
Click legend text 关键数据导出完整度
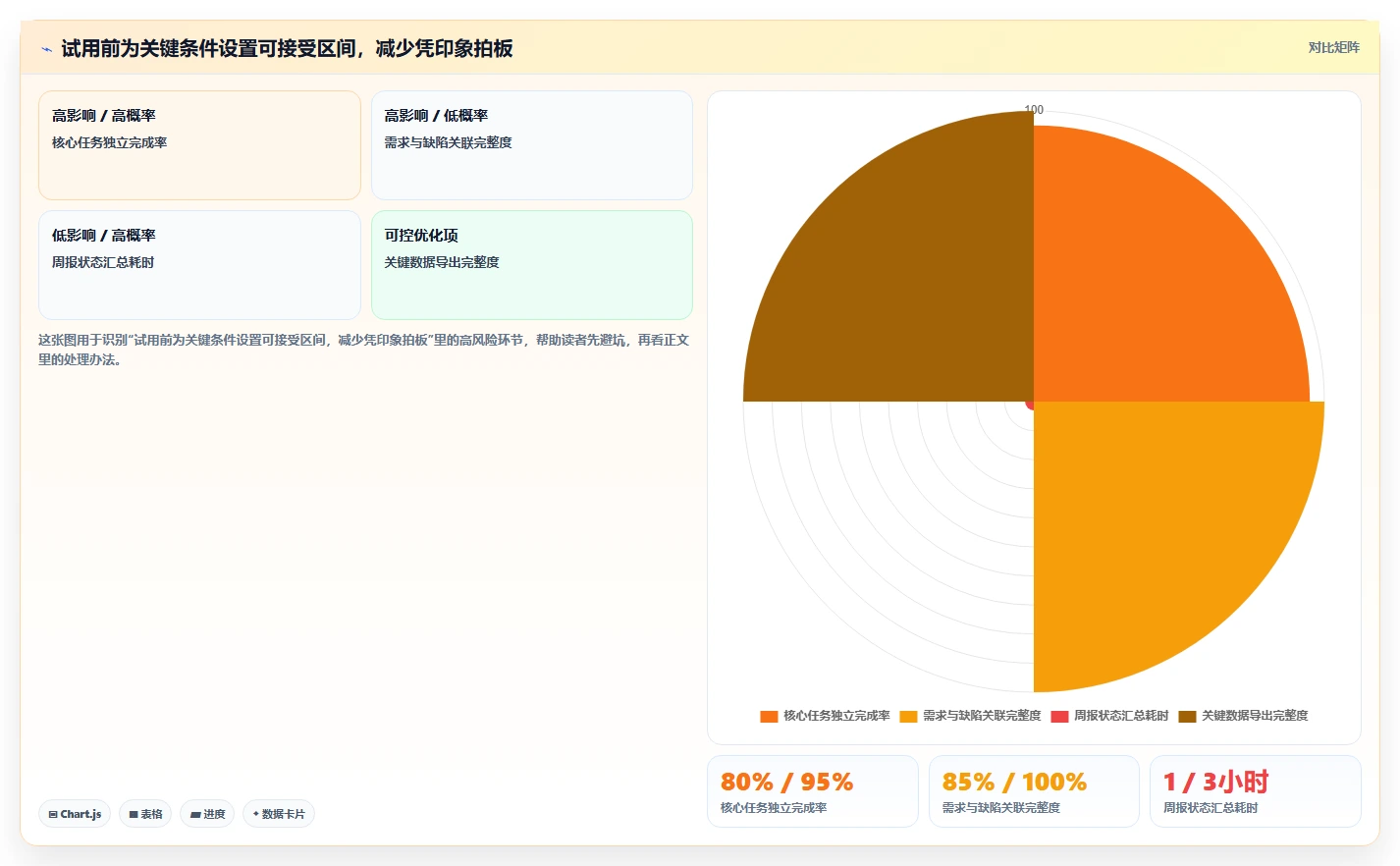1255,716
